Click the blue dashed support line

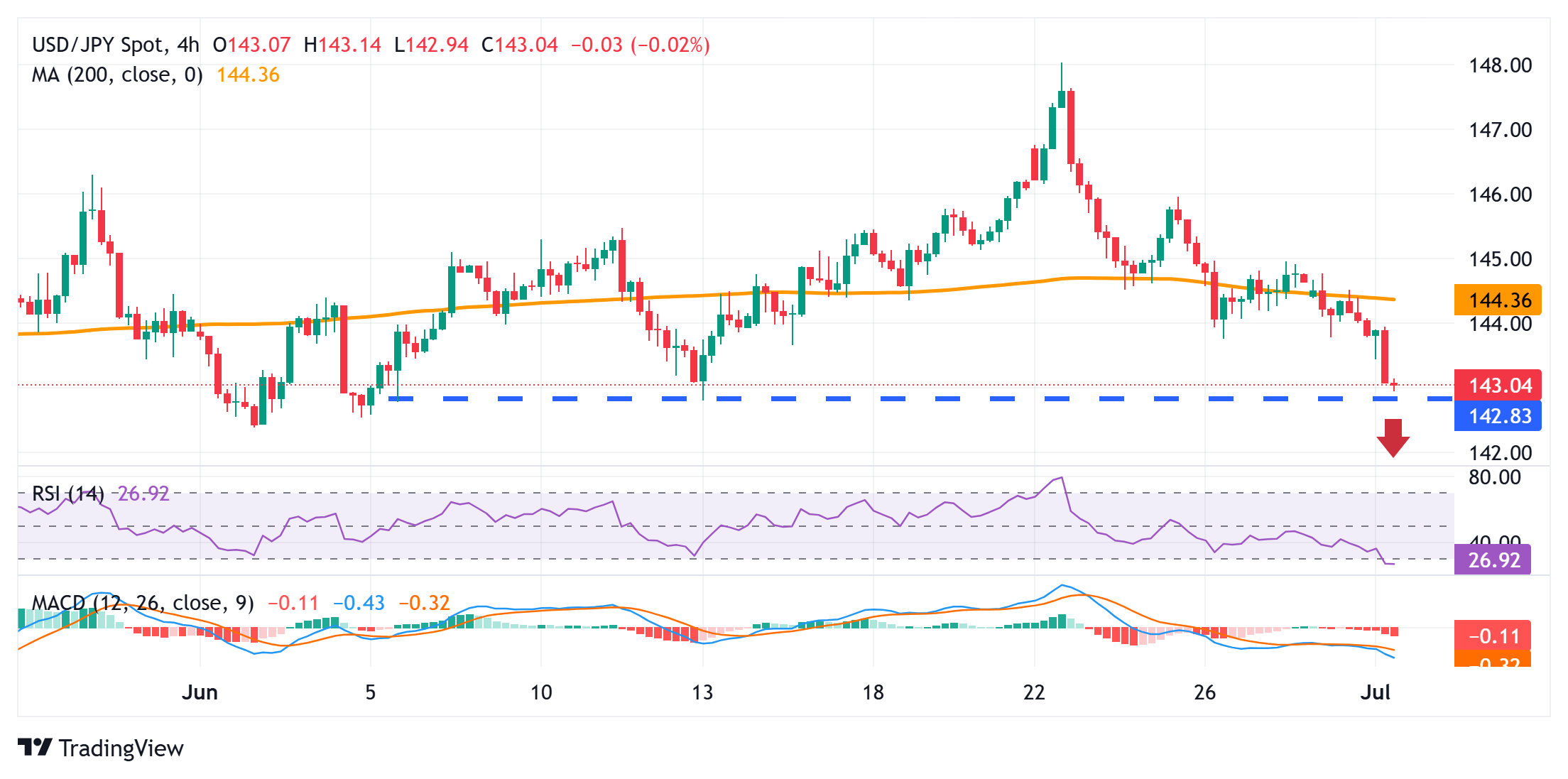920,399
